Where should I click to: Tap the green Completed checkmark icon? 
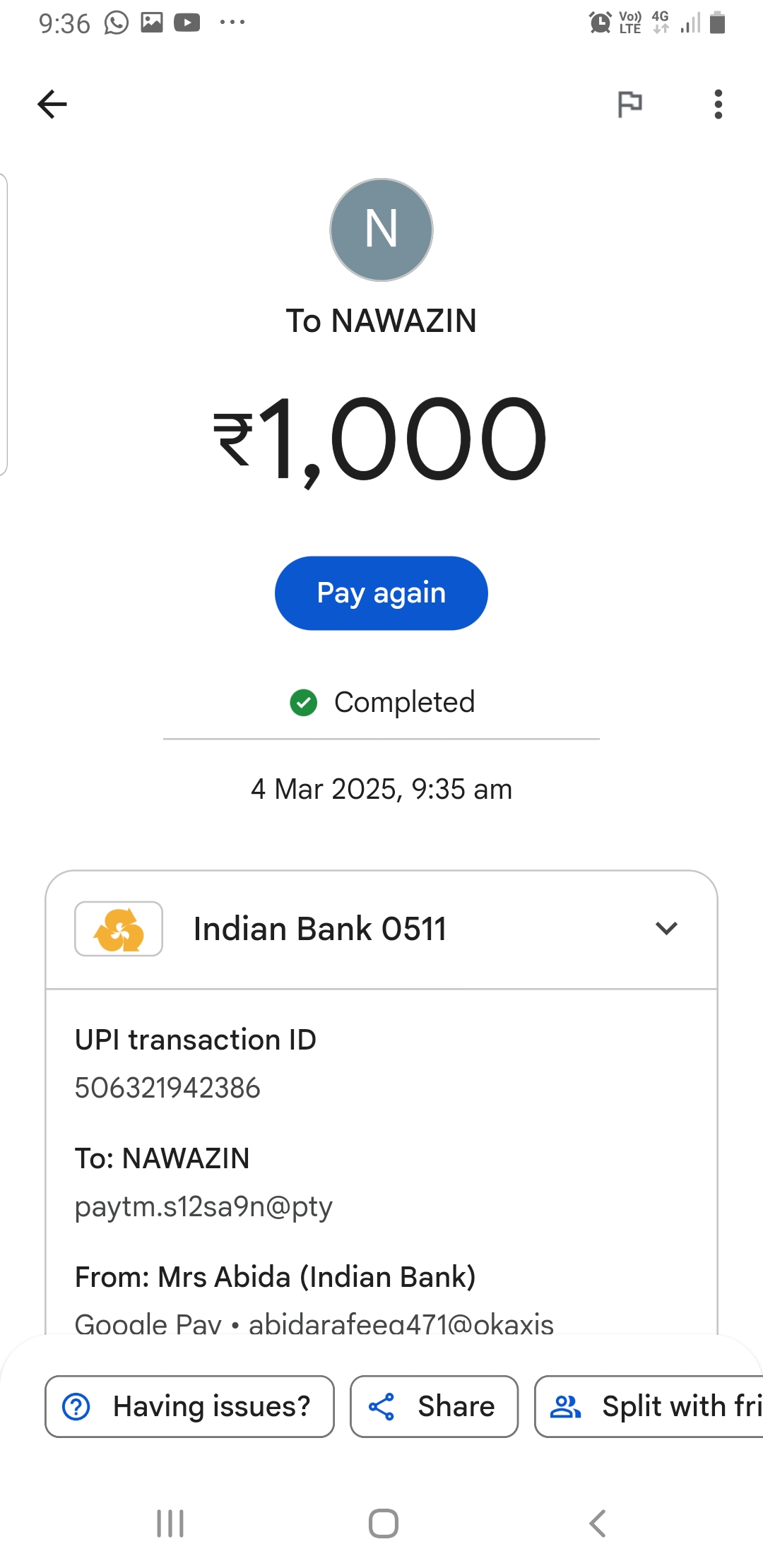coord(304,702)
